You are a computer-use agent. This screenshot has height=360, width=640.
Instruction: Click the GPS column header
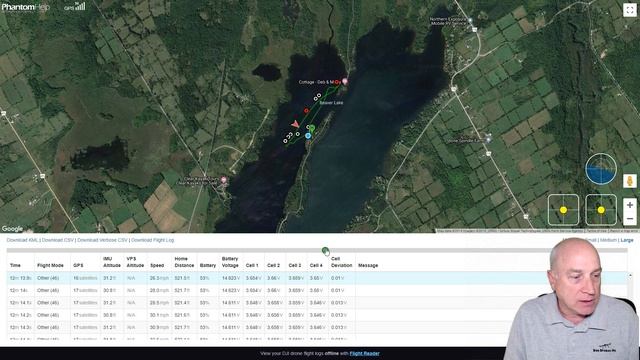click(78, 265)
